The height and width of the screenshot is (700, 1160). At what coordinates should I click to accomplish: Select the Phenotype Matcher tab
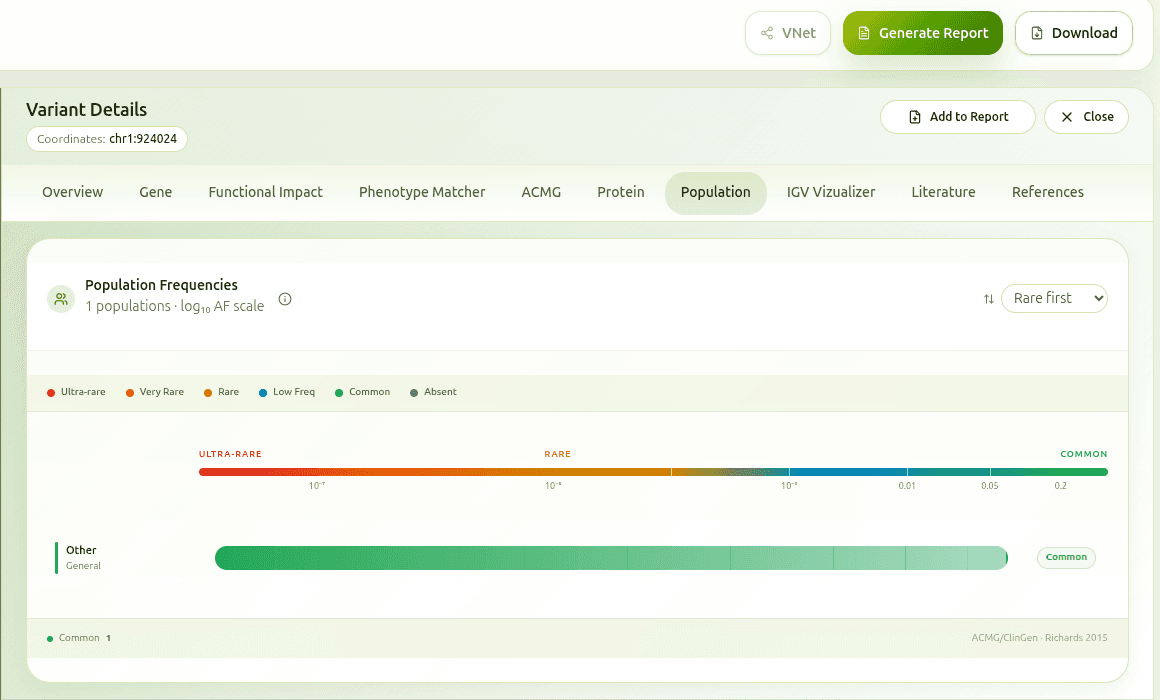tap(422, 192)
